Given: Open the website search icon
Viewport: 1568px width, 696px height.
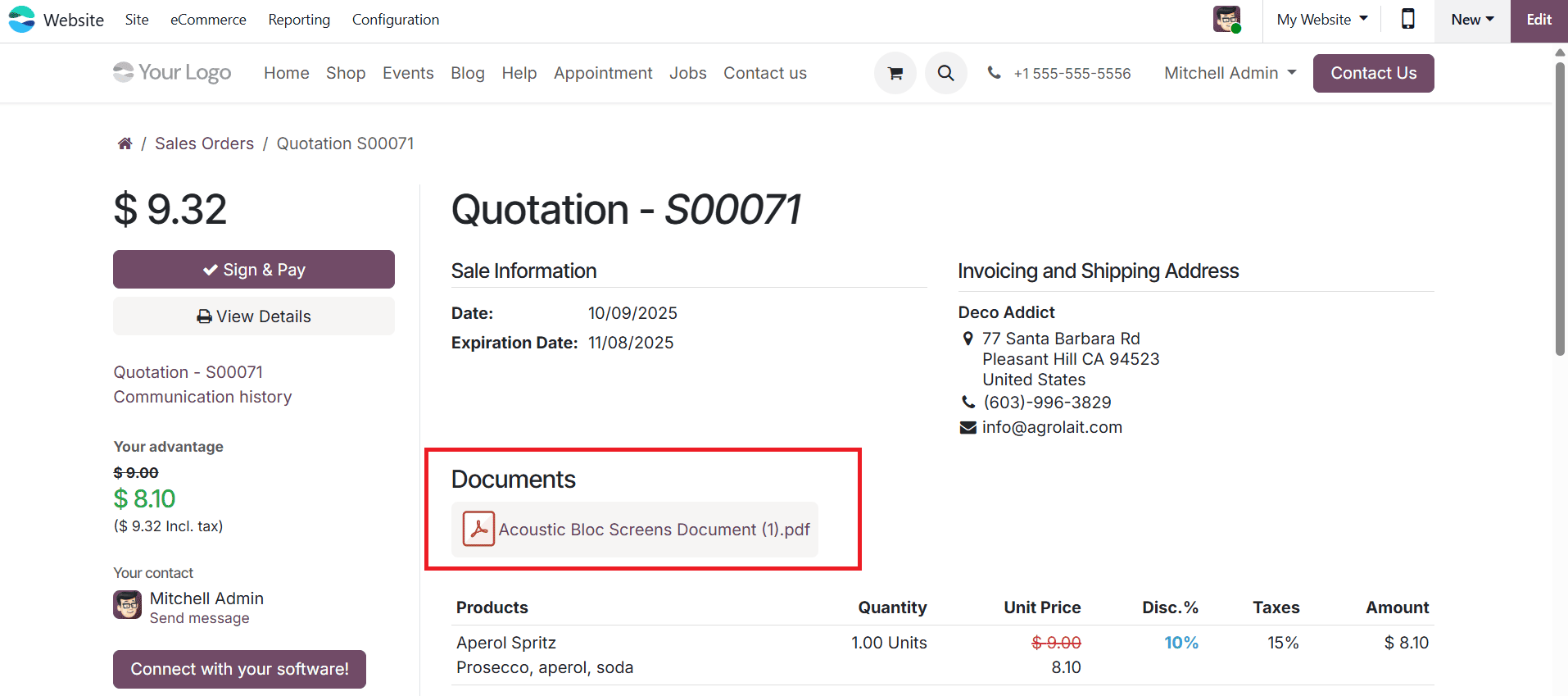Looking at the screenshot, I should tap(945, 74).
